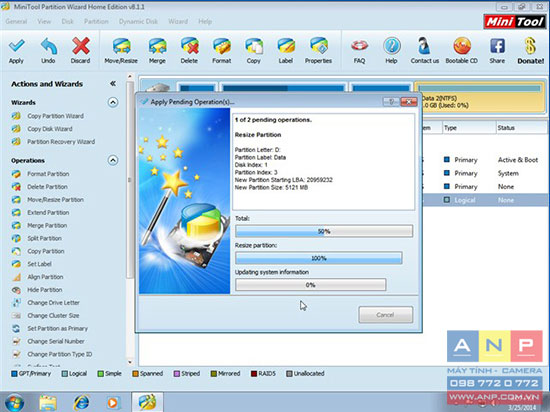Cancel the pending operations dialog
Viewport: 550px width, 412px height.
click(x=385, y=315)
